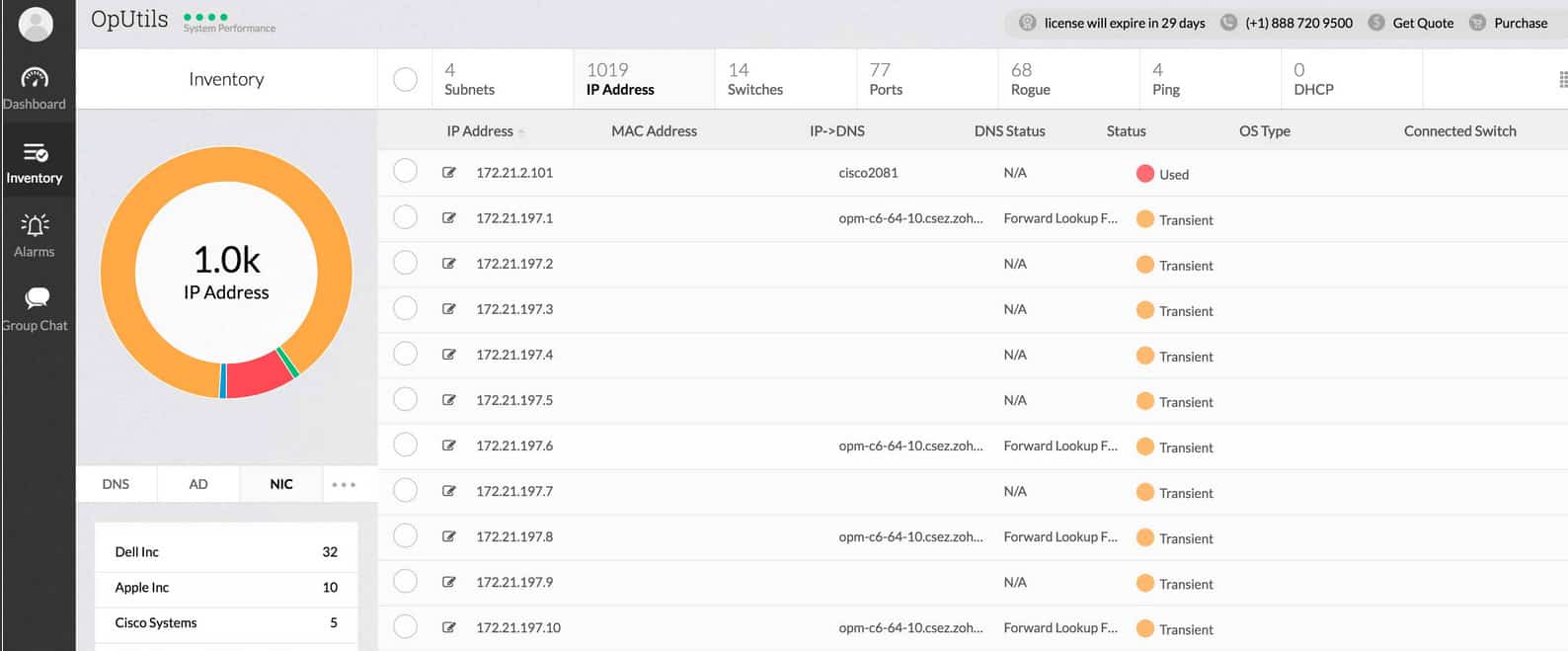Image resolution: width=1568 pixels, height=651 pixels.
Task: Edit the 172.21.197.10 row via pencil icon
Action: [x=449, y=626]
